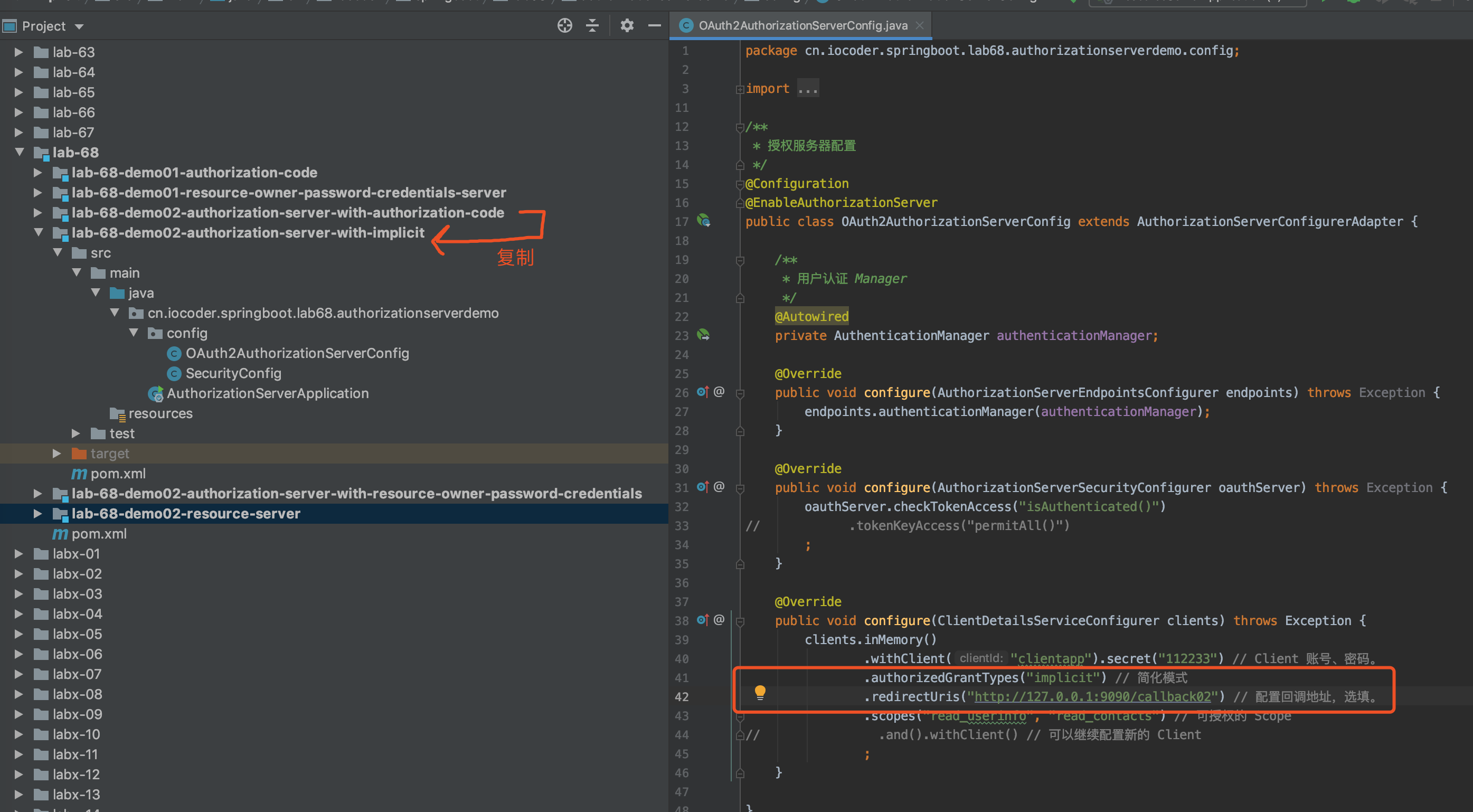This screenshot has width=1473, height=812.
Task: Open SecurityConfig class in tree
Action: point(233,373)
